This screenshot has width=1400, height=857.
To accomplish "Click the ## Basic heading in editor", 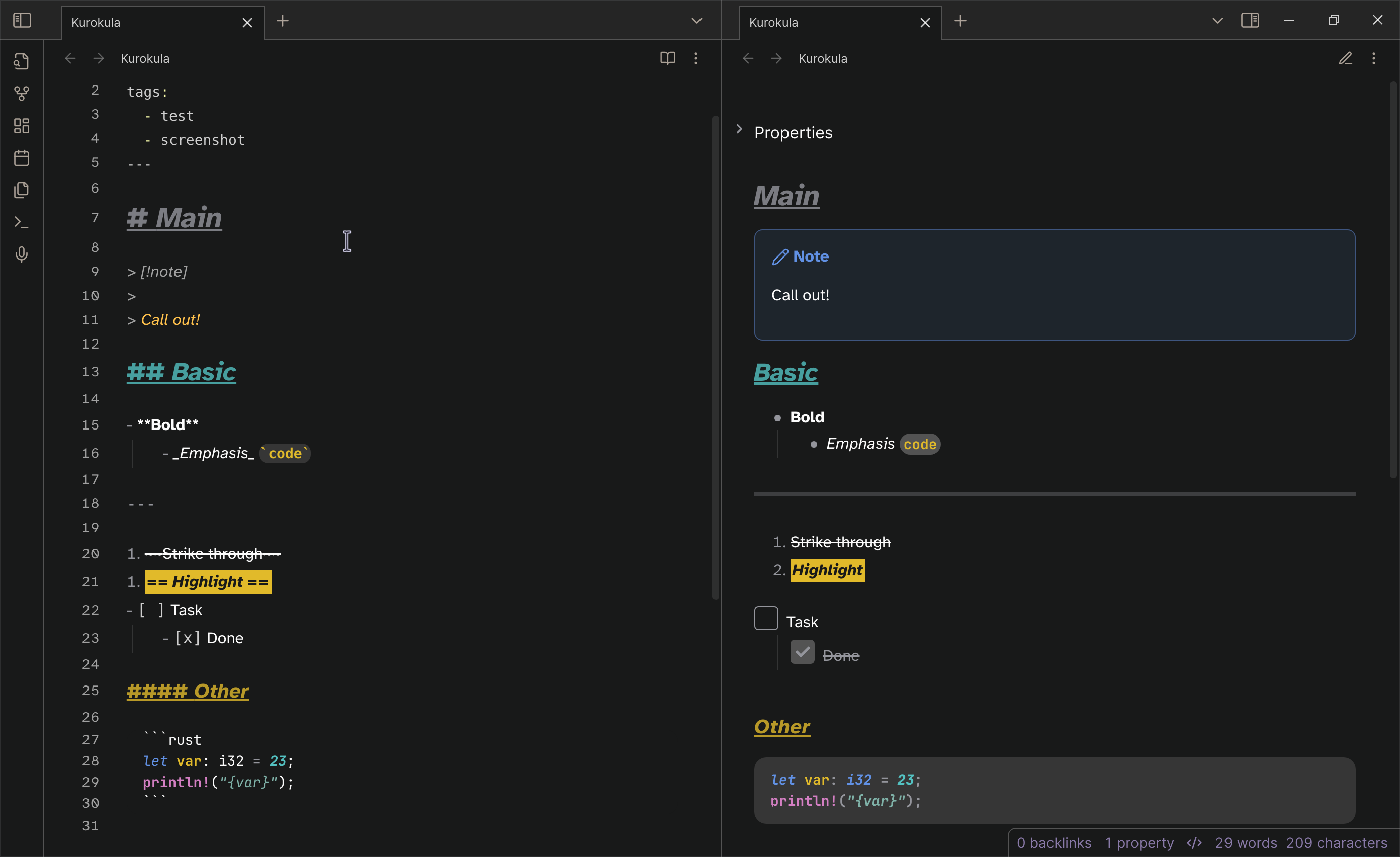I will (x=181, y=372).
